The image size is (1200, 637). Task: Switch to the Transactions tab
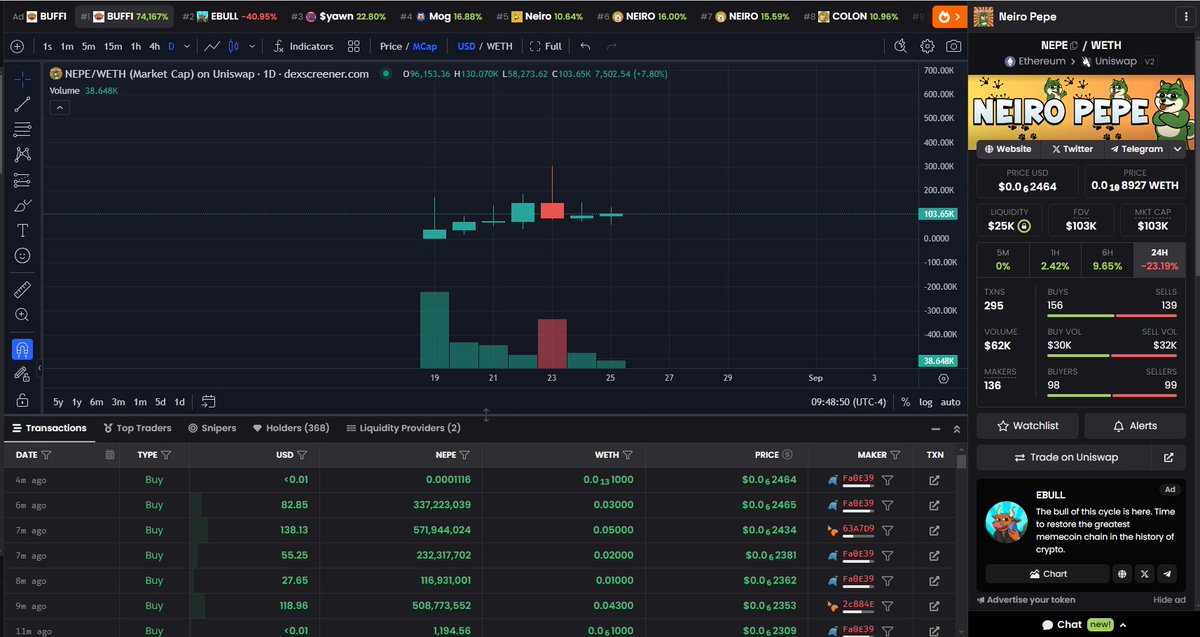click(49, 428)
